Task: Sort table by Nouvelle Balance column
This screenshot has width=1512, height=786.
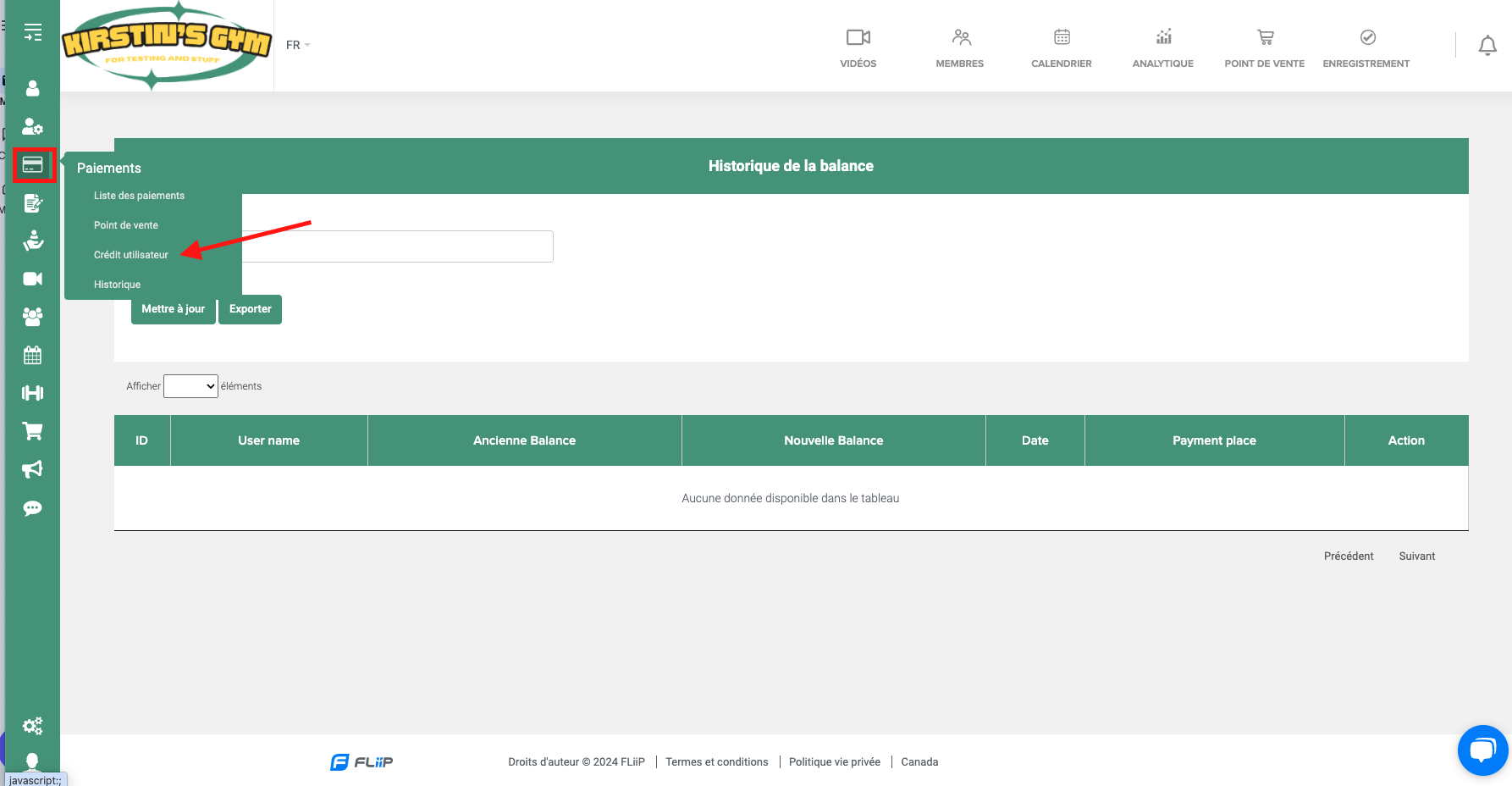Action: tap(833, 440)
